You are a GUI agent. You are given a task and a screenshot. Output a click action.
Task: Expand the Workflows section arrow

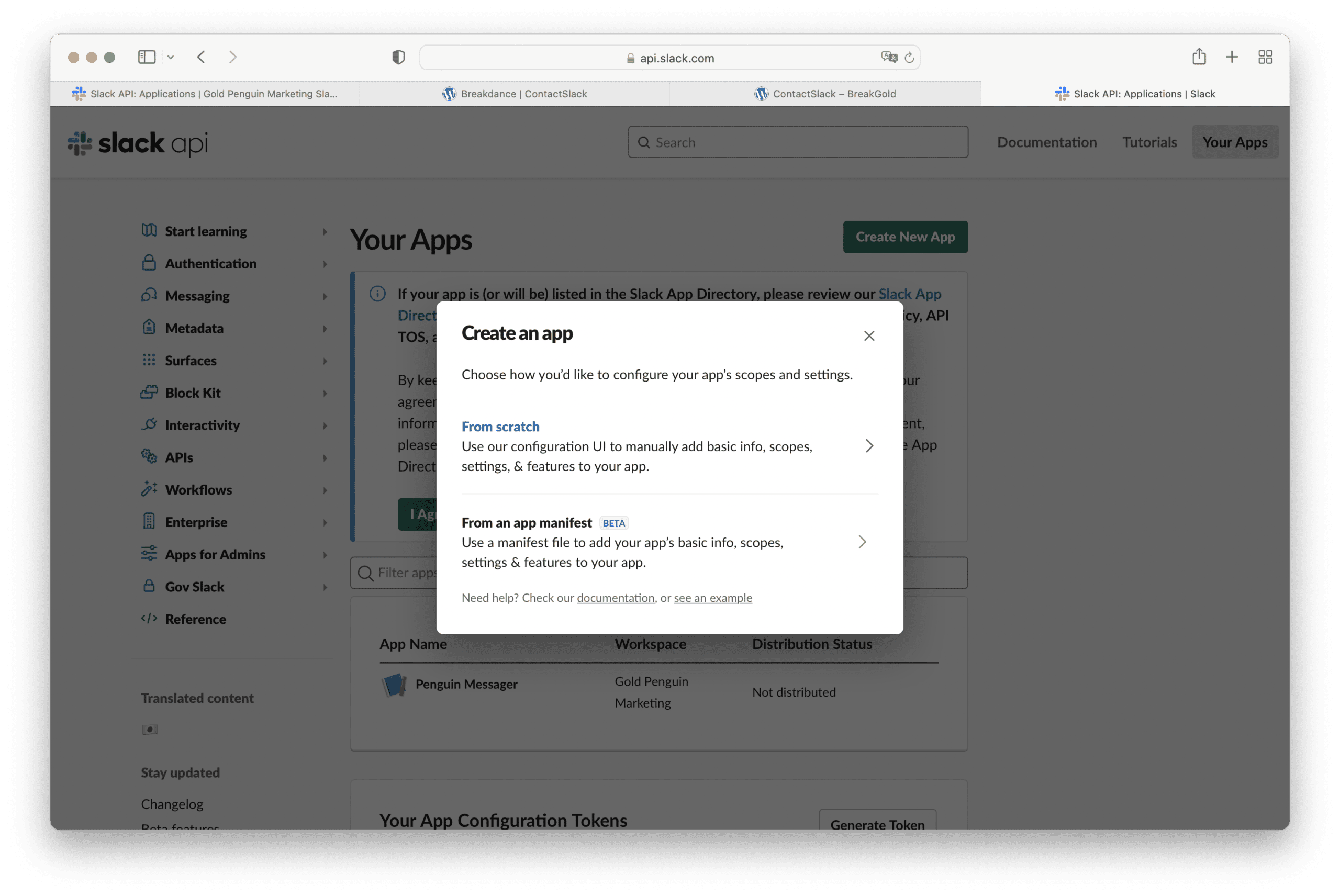click(325, 490)
